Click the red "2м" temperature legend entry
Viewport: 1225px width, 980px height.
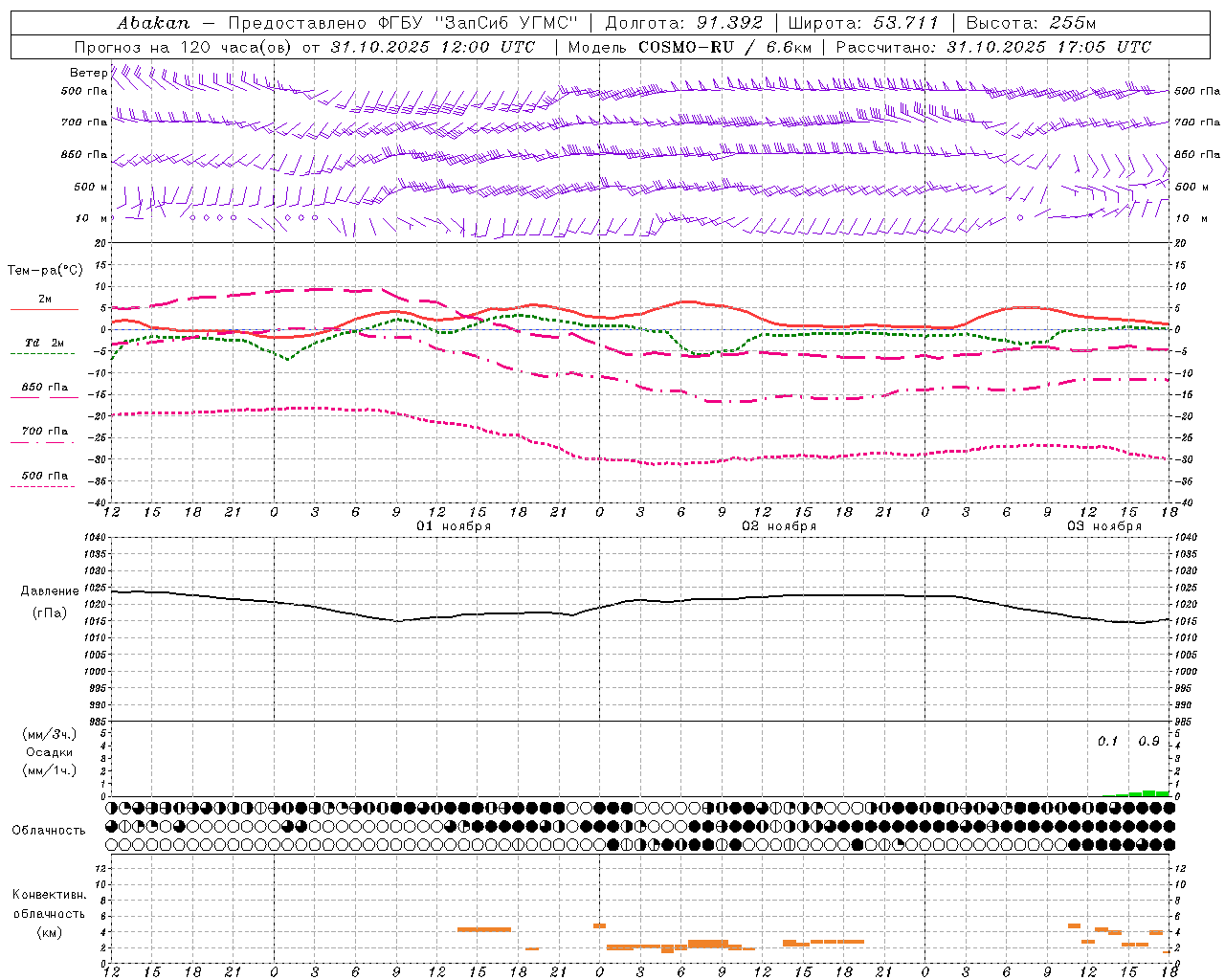coord(45,300)
